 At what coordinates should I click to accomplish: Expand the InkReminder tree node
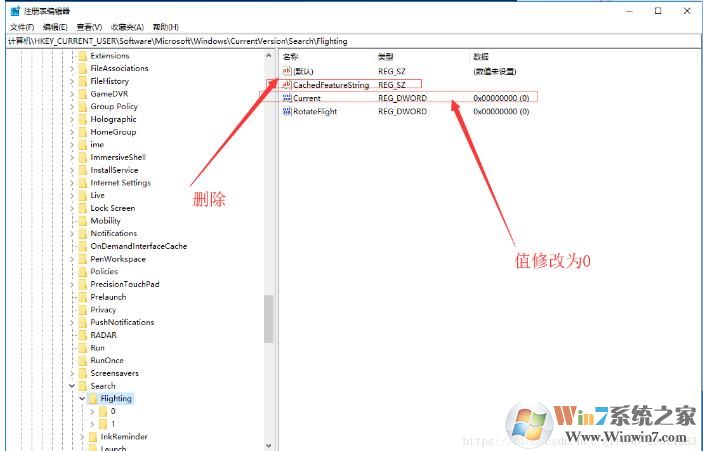(x=82, y=436)
